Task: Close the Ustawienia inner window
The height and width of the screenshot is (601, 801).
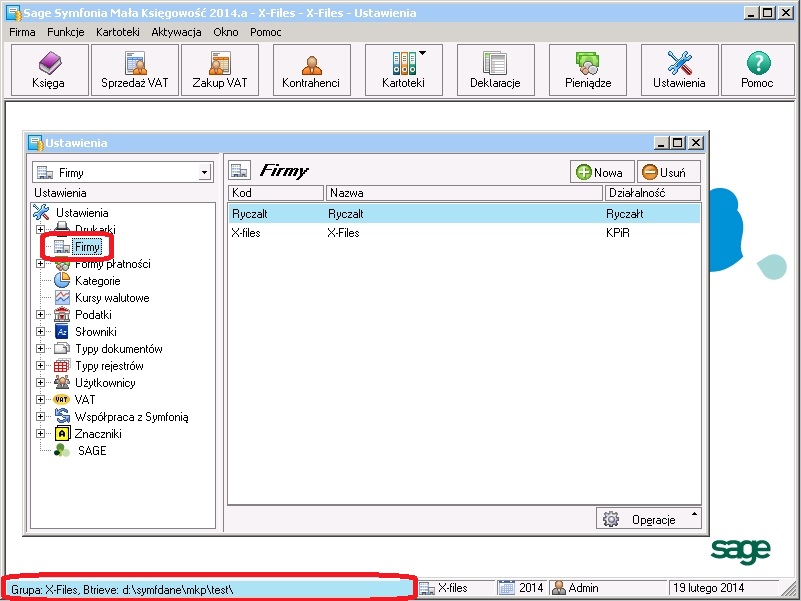Action: coord(695,143)
